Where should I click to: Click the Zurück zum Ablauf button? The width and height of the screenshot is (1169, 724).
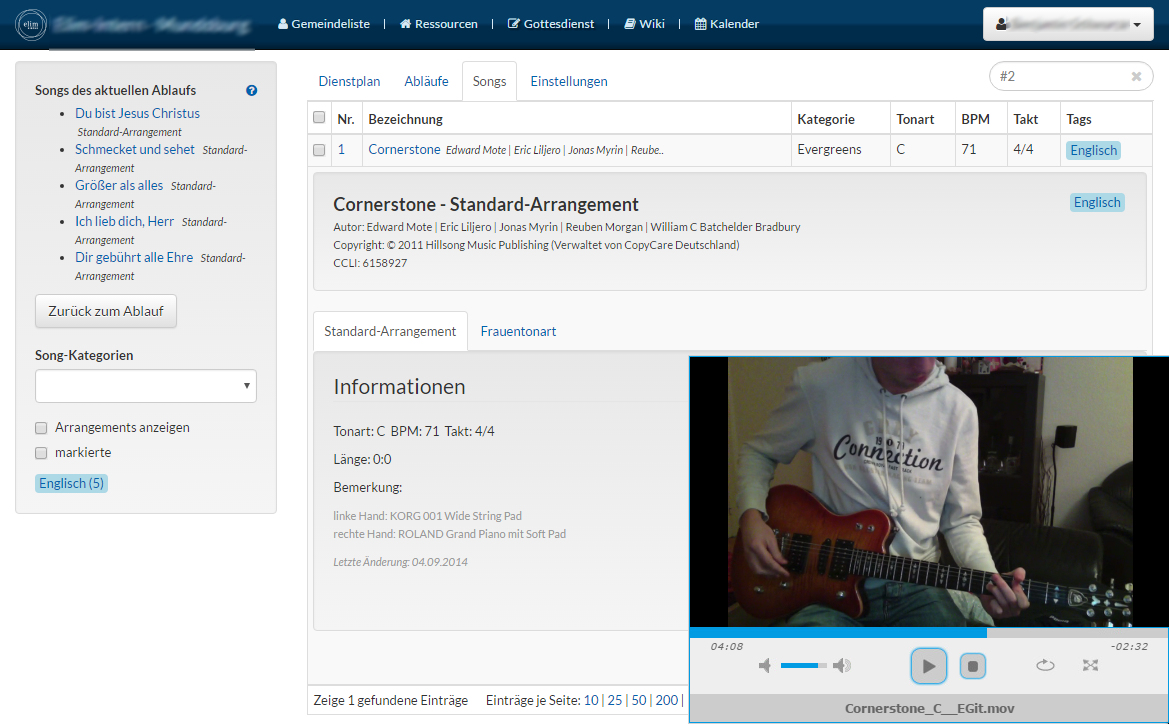[106, 311]
